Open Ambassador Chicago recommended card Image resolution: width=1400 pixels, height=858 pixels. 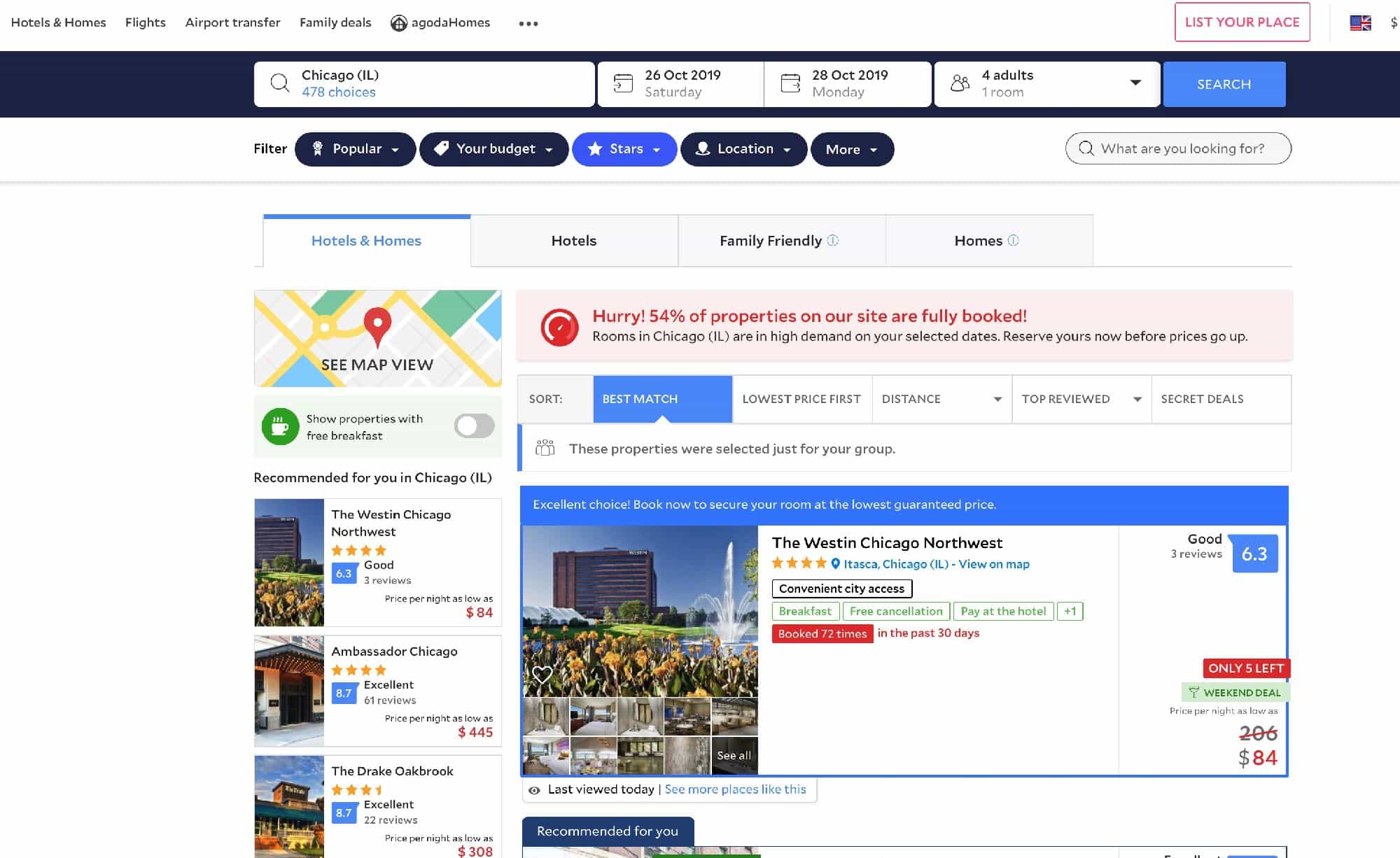click(377, 691)
